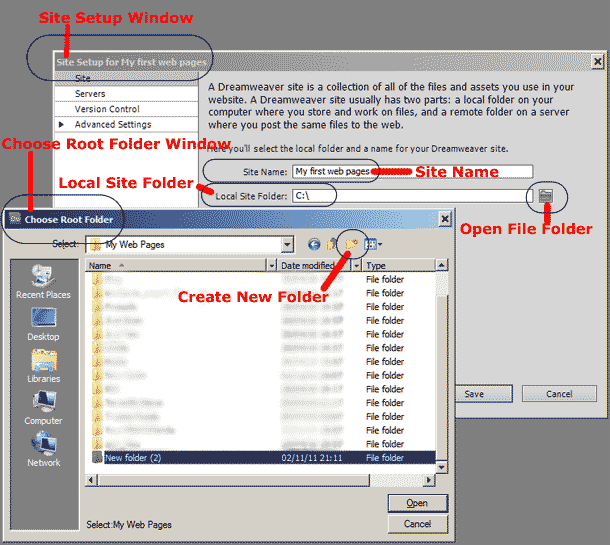The height and width of the screenshot is (545, 610).
Task: Click Cancel in the Site Setup window
Action: tap(559, 394)
